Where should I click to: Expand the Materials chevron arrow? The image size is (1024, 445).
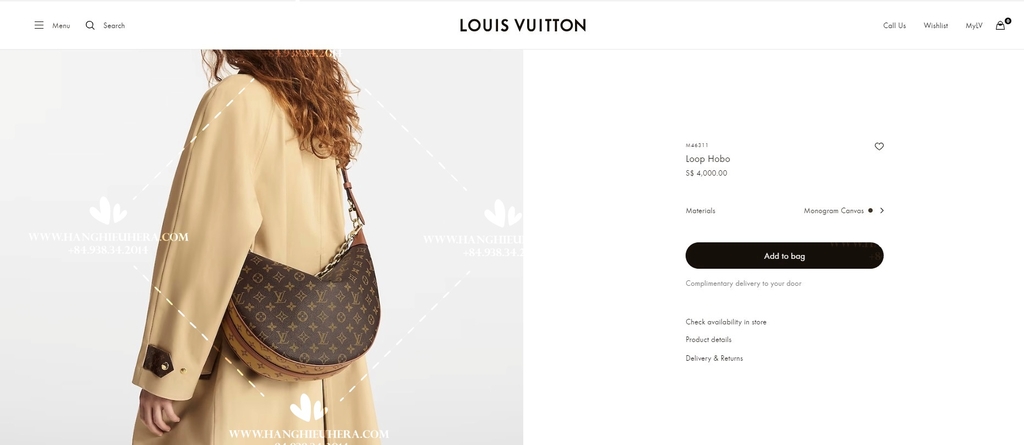coord(882,210)
